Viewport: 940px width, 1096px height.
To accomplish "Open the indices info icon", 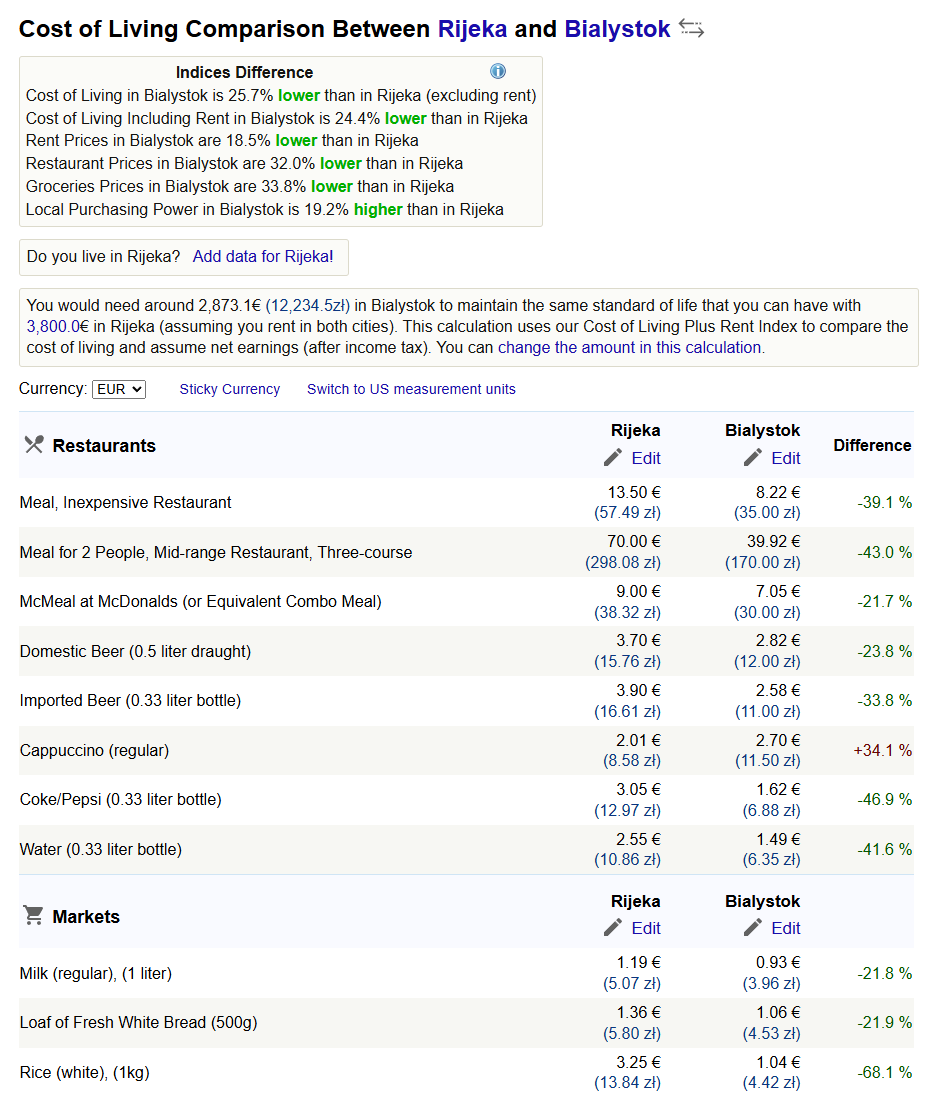I will pos(498,71).
